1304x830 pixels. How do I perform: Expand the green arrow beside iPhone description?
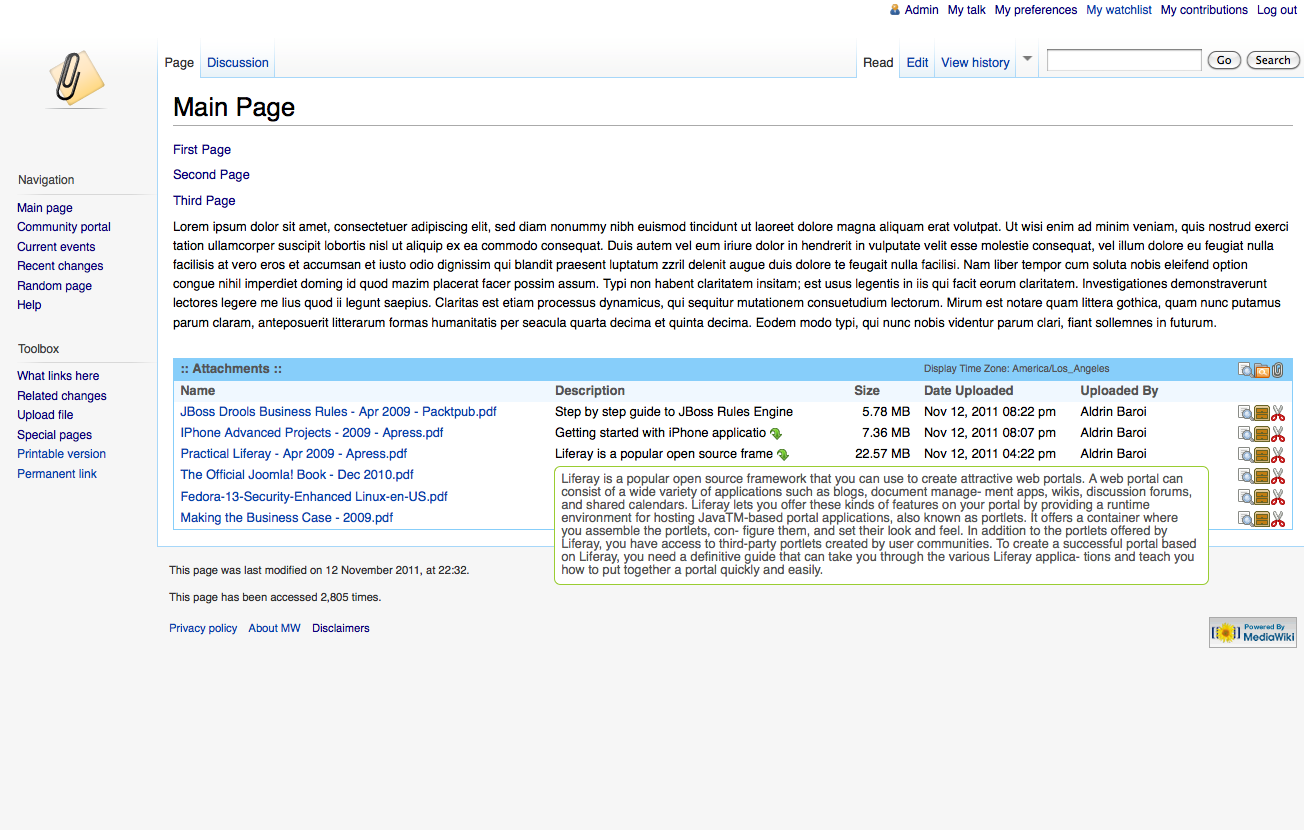(x=776, y=434)
